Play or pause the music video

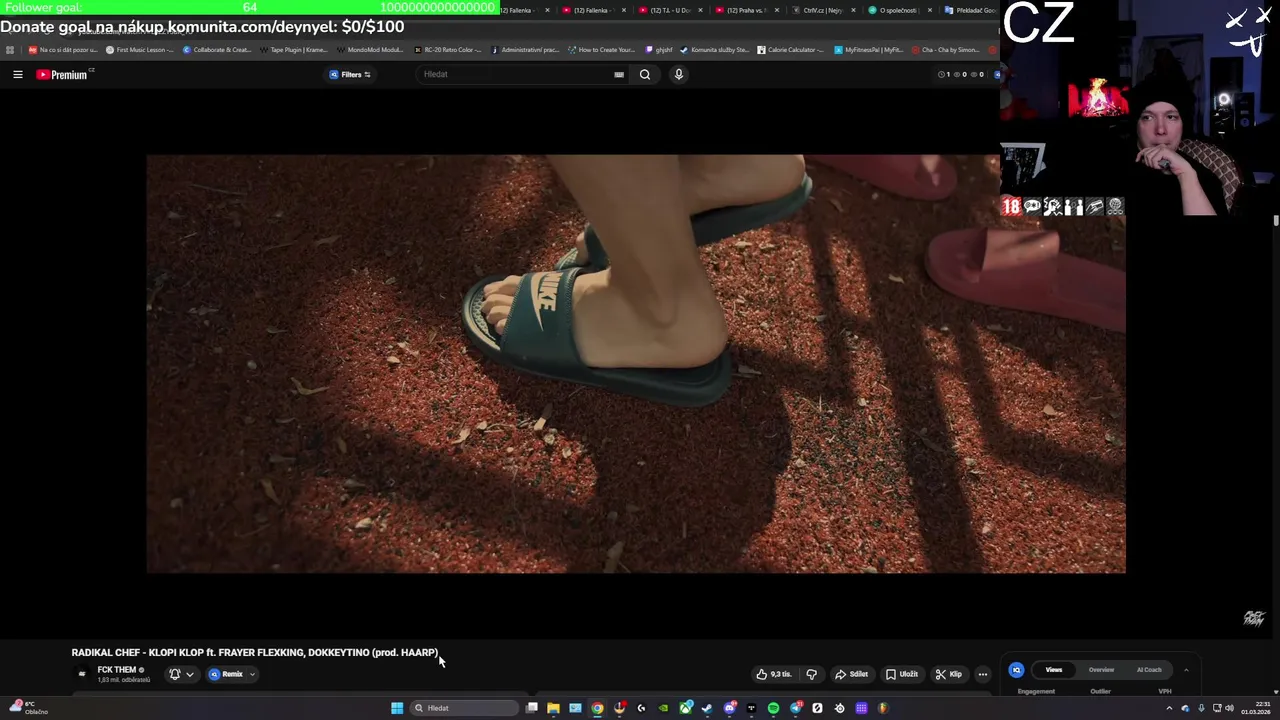636,363
